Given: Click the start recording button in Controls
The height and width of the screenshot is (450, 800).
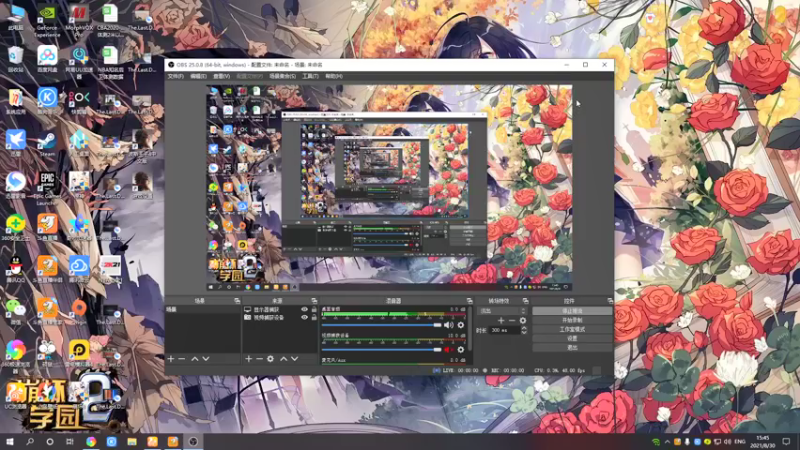Looking at the screenshot, I should 572,320.
